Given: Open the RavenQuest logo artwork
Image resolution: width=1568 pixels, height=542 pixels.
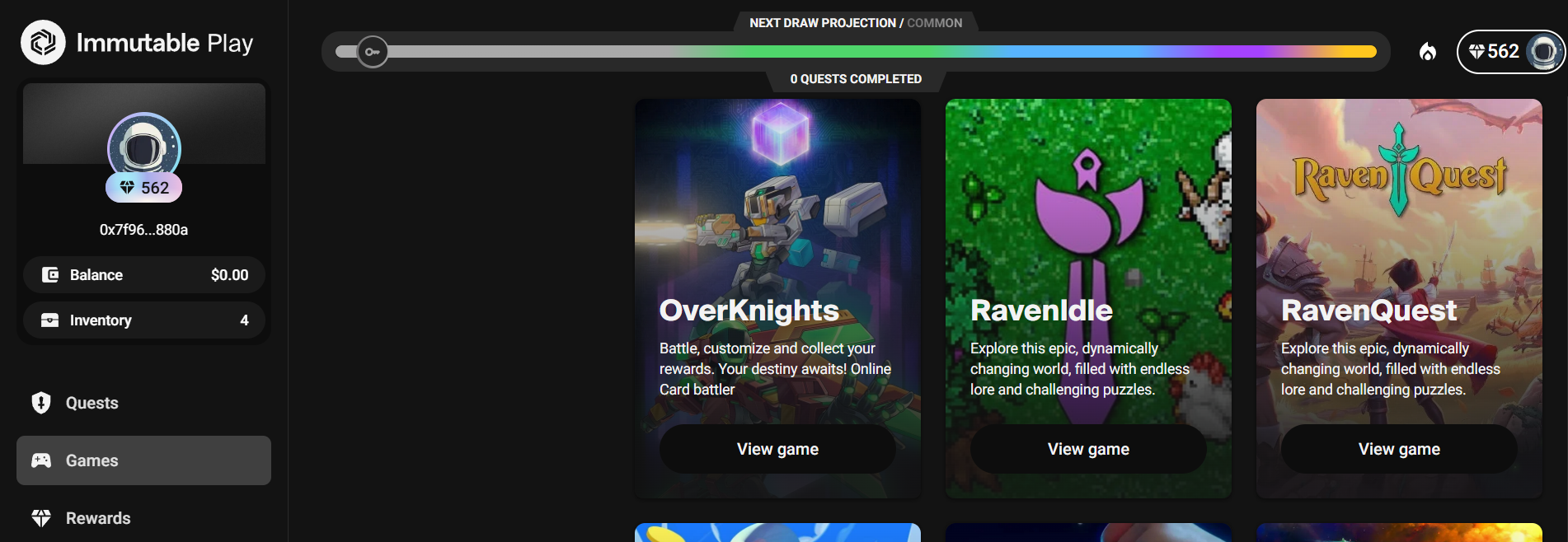Looking at the screenshot, I should click(1399, 171).
